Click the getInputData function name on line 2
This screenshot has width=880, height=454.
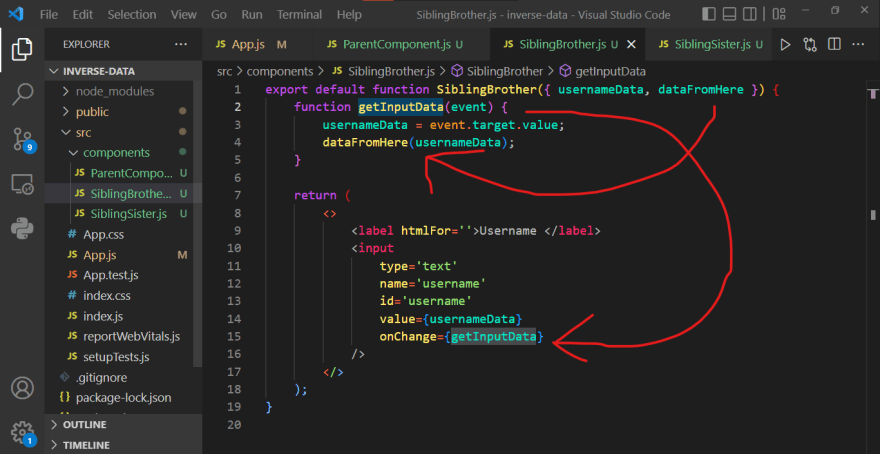pos(401,107)
